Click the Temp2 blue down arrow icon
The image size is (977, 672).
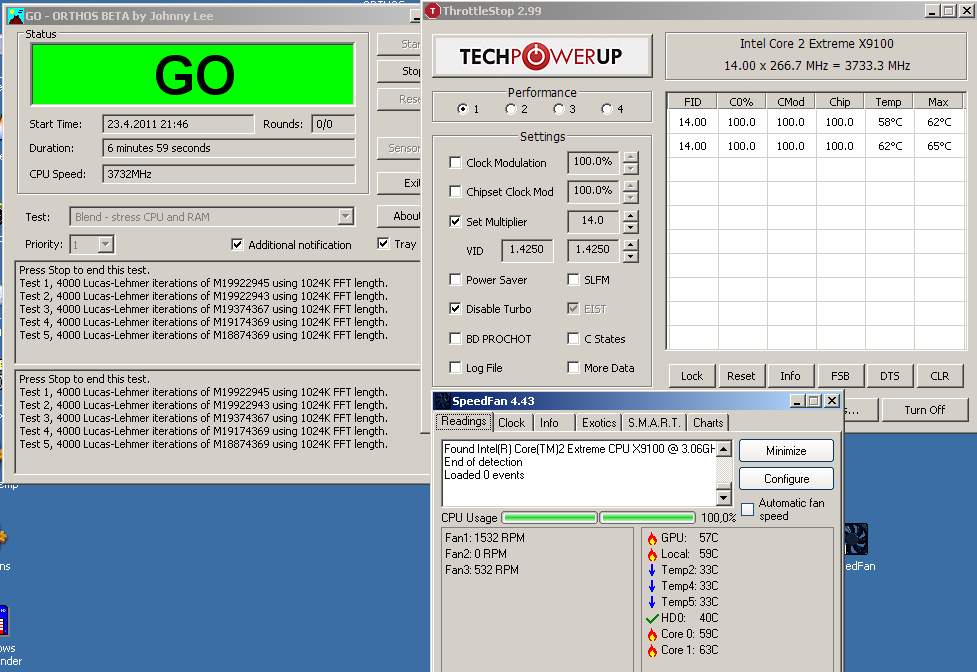coord(652,570)
